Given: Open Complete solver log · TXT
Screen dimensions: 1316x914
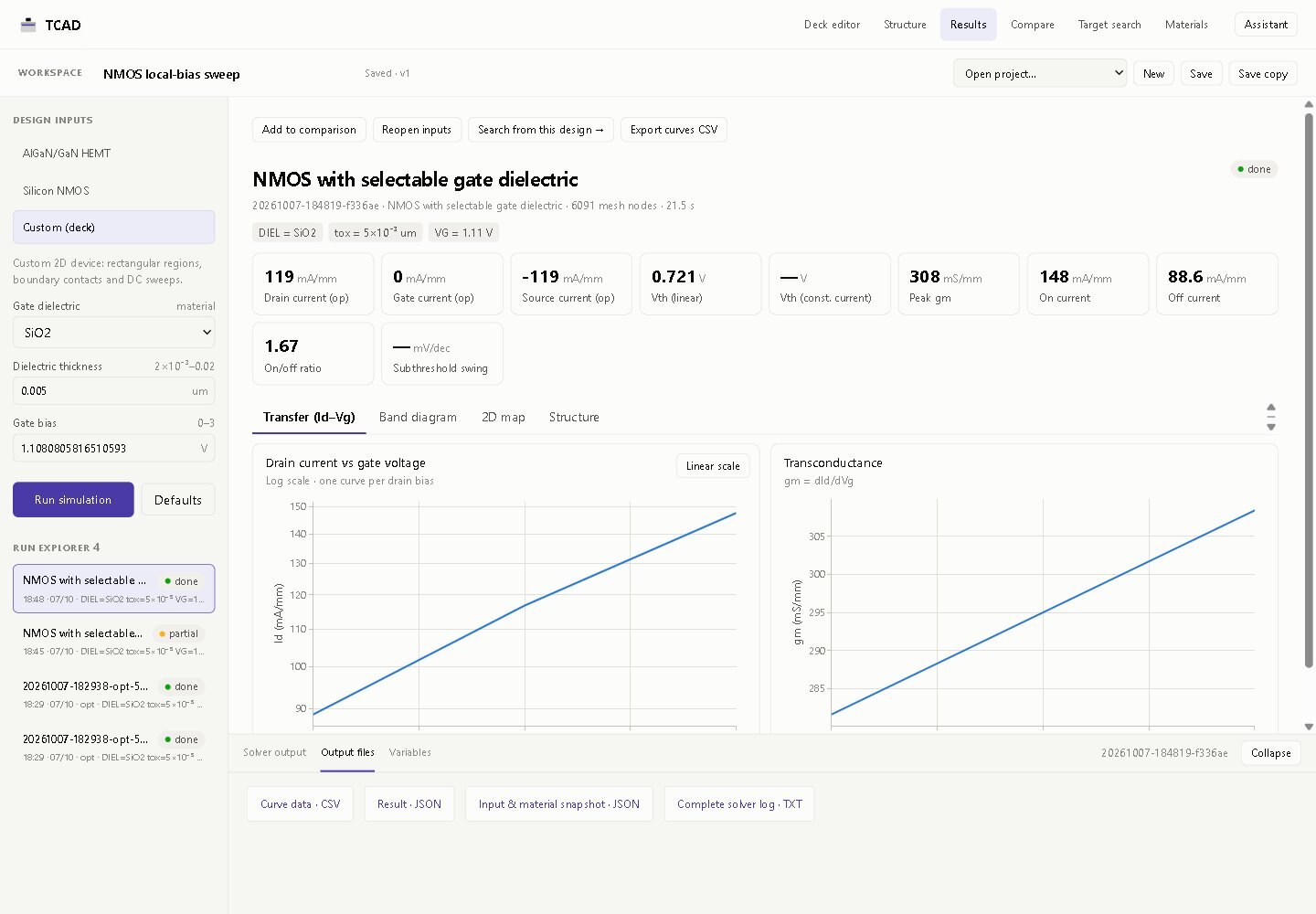Looking at the screenshot, I should 739,804.
